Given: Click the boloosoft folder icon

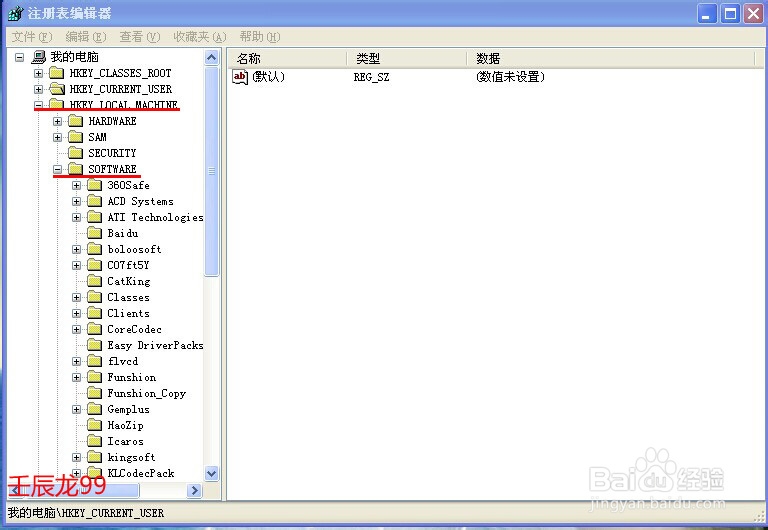Looking at the screenshot, I should [95, 249].
